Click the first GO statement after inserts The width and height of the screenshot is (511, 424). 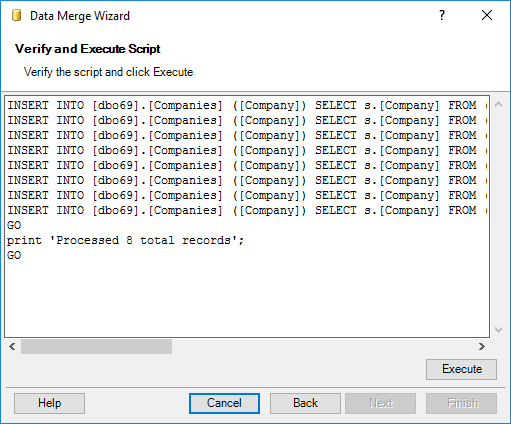click(x=14, y=225)
